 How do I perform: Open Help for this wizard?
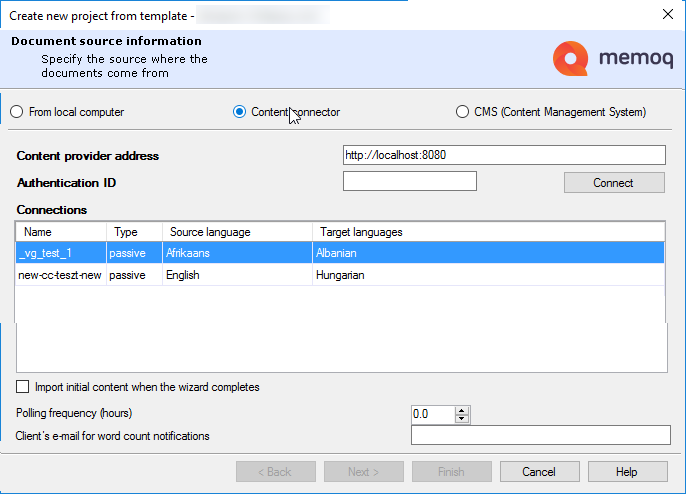coord(627,472)
